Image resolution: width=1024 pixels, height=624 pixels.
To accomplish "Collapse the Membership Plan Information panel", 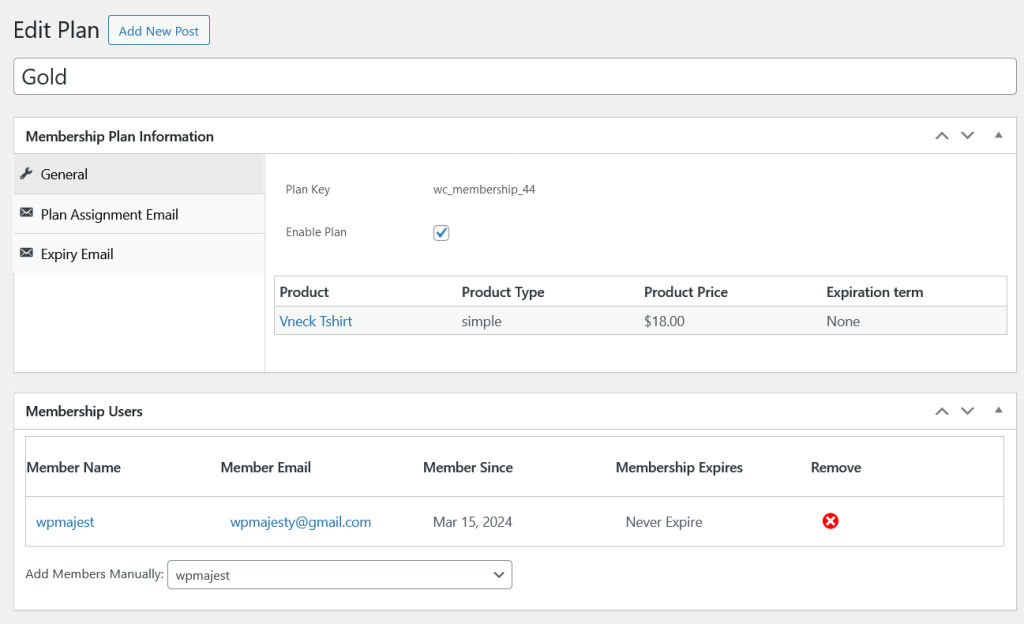I will click(998, 136).
